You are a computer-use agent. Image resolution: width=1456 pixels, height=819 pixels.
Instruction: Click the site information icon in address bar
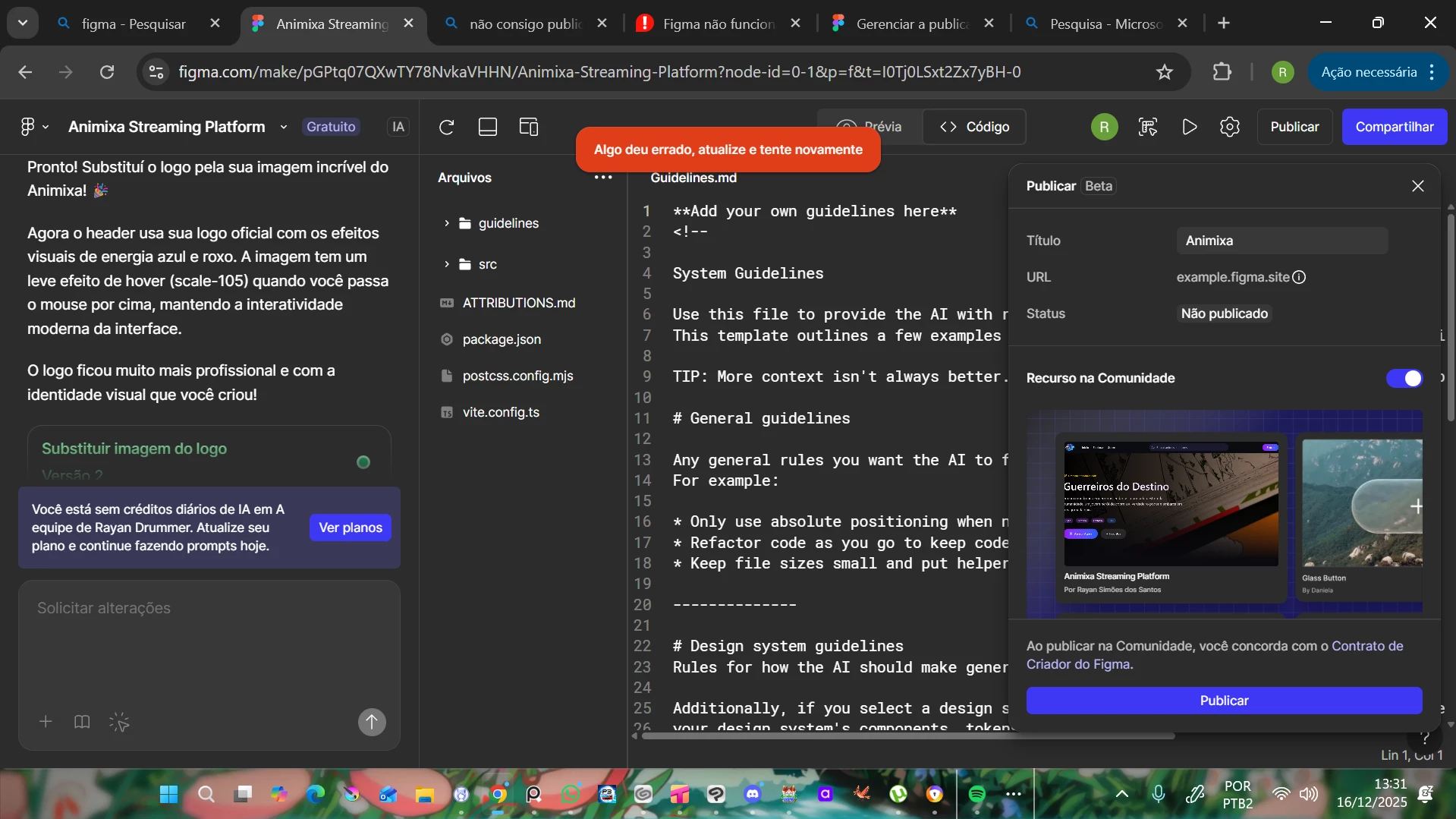tap(156, 72)
